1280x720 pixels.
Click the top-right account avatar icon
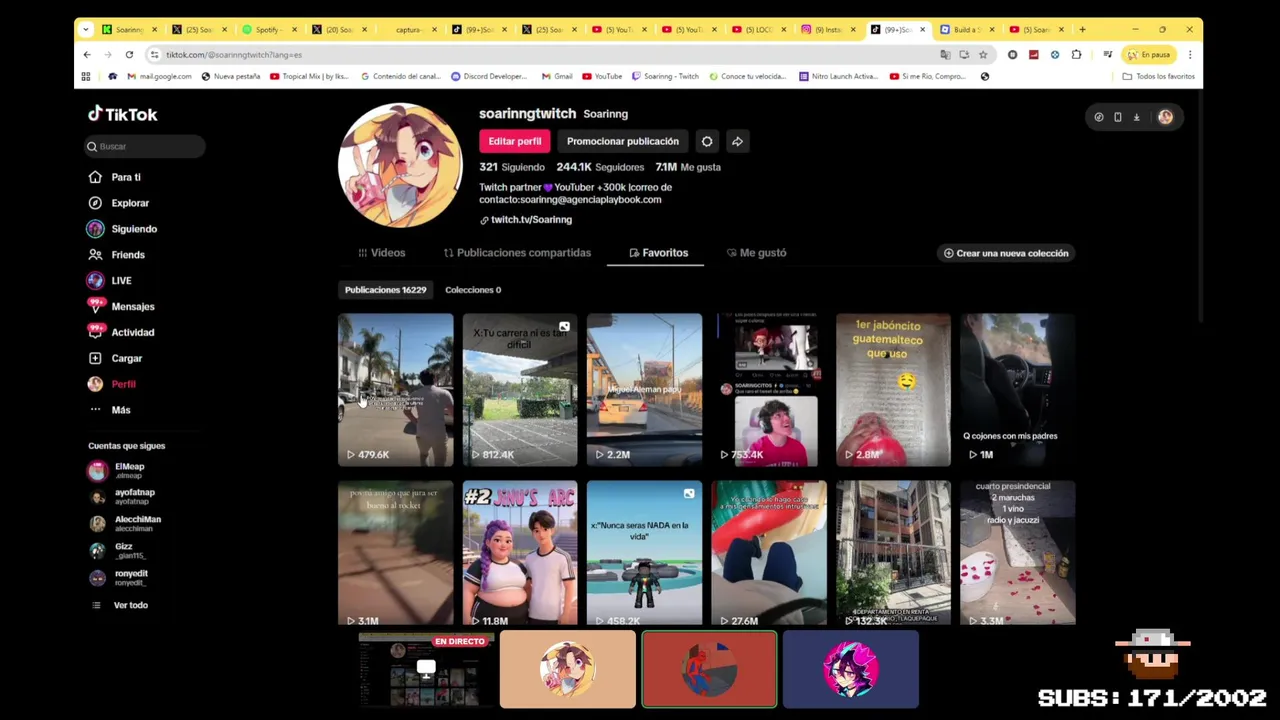tap(1165, 117)
